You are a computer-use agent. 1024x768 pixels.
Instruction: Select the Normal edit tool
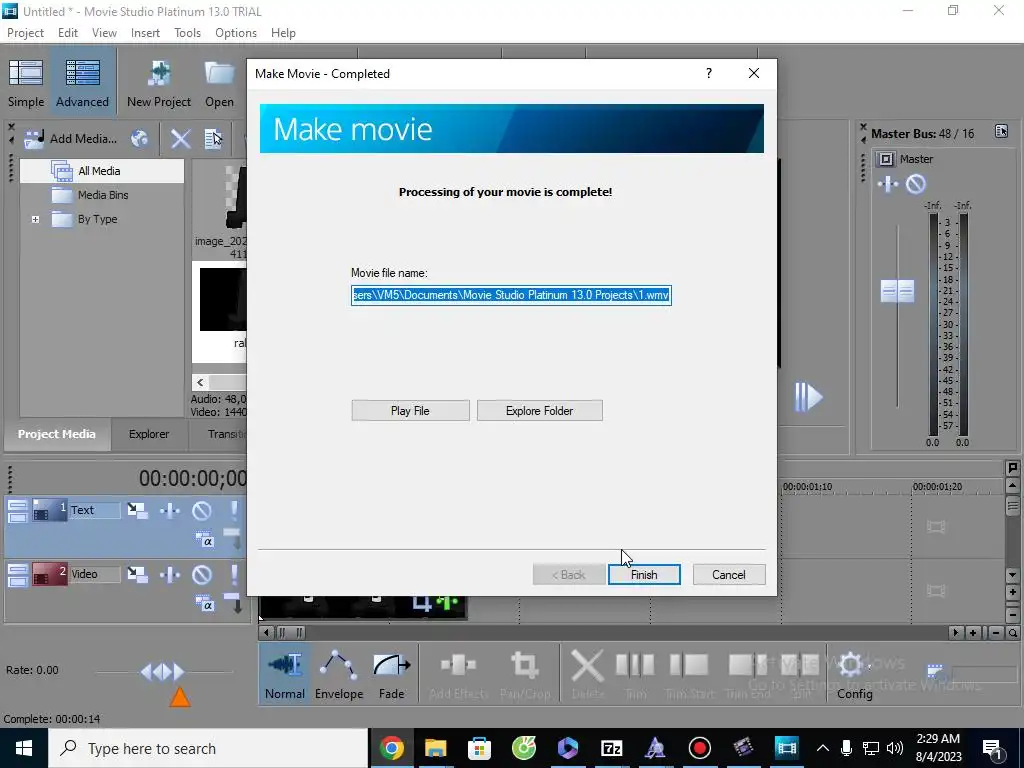click(285, 675)
